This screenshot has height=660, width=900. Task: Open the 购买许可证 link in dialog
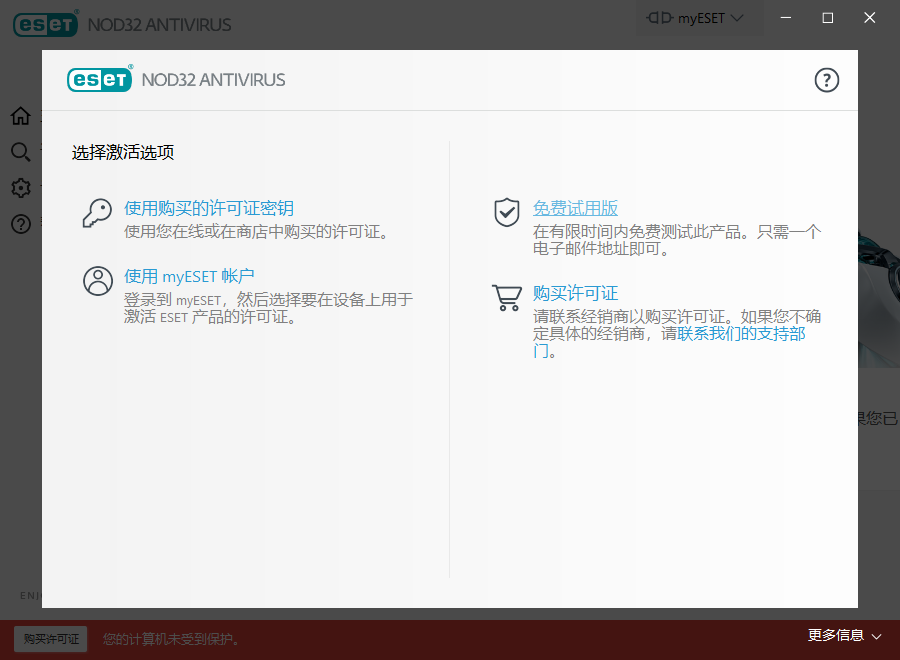point(575,293)
